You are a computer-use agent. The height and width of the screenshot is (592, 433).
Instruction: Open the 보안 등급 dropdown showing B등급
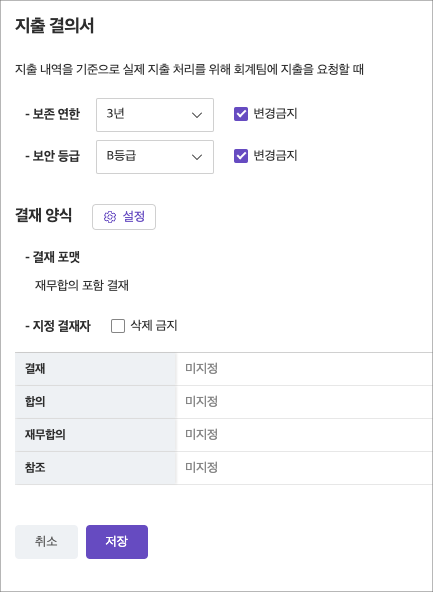tap(155, 157)
